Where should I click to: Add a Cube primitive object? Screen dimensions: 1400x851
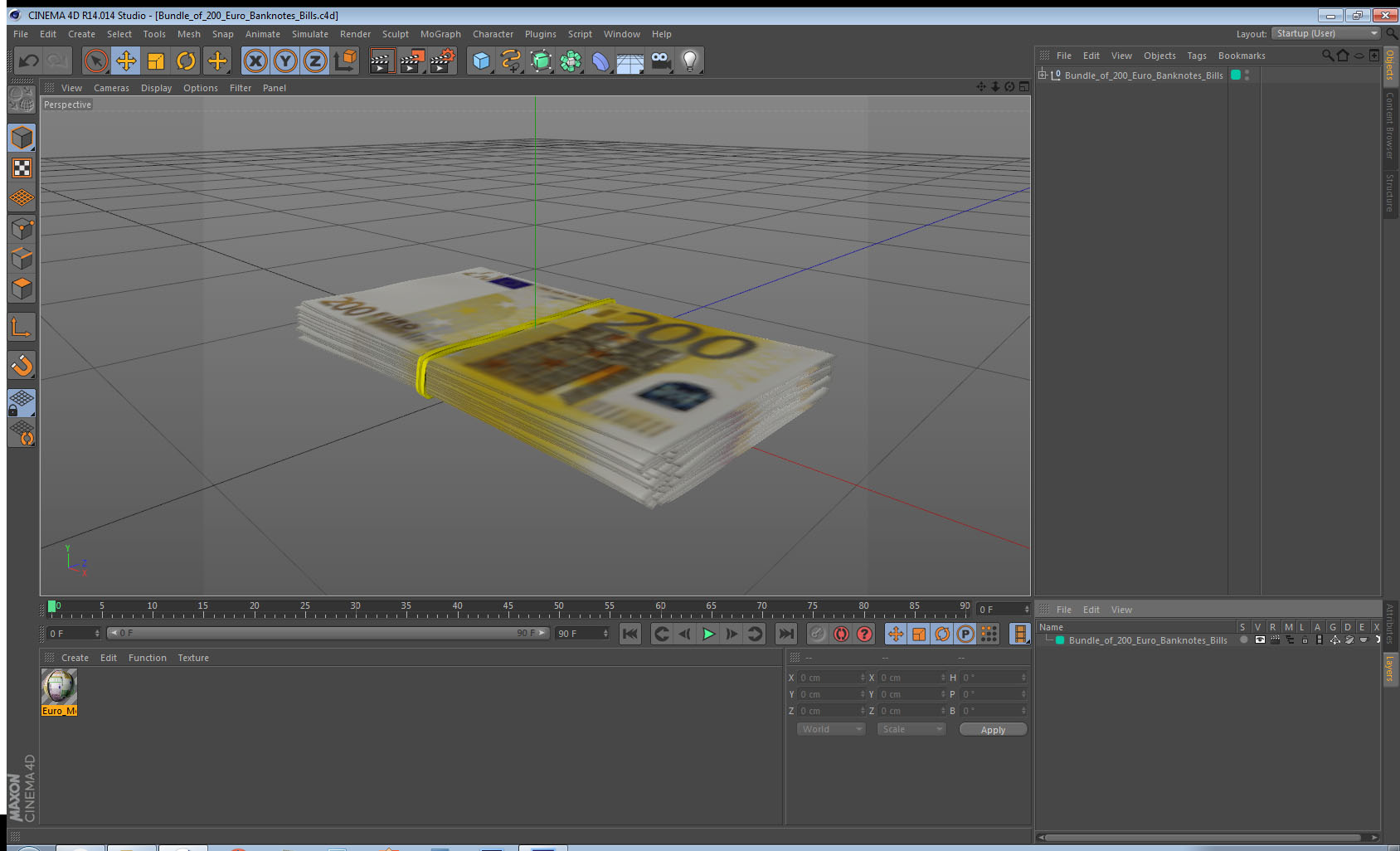click(481, 61)
